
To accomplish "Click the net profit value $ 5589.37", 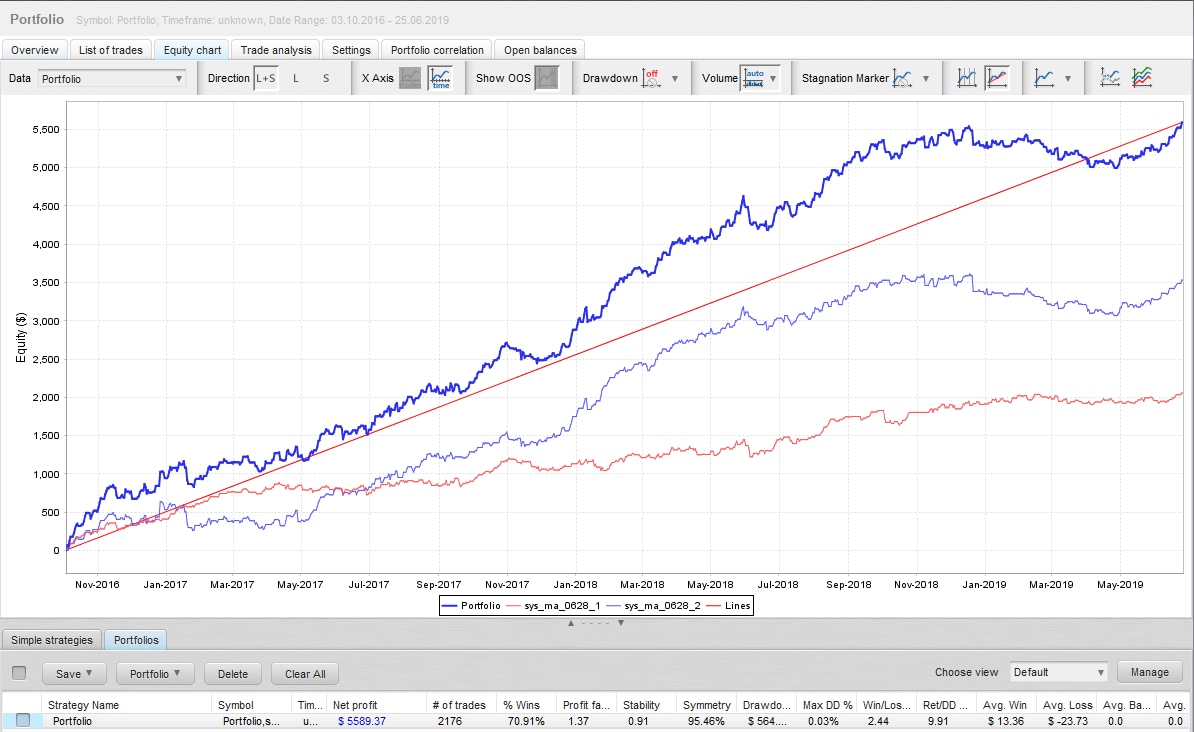I will pos(362,721).
